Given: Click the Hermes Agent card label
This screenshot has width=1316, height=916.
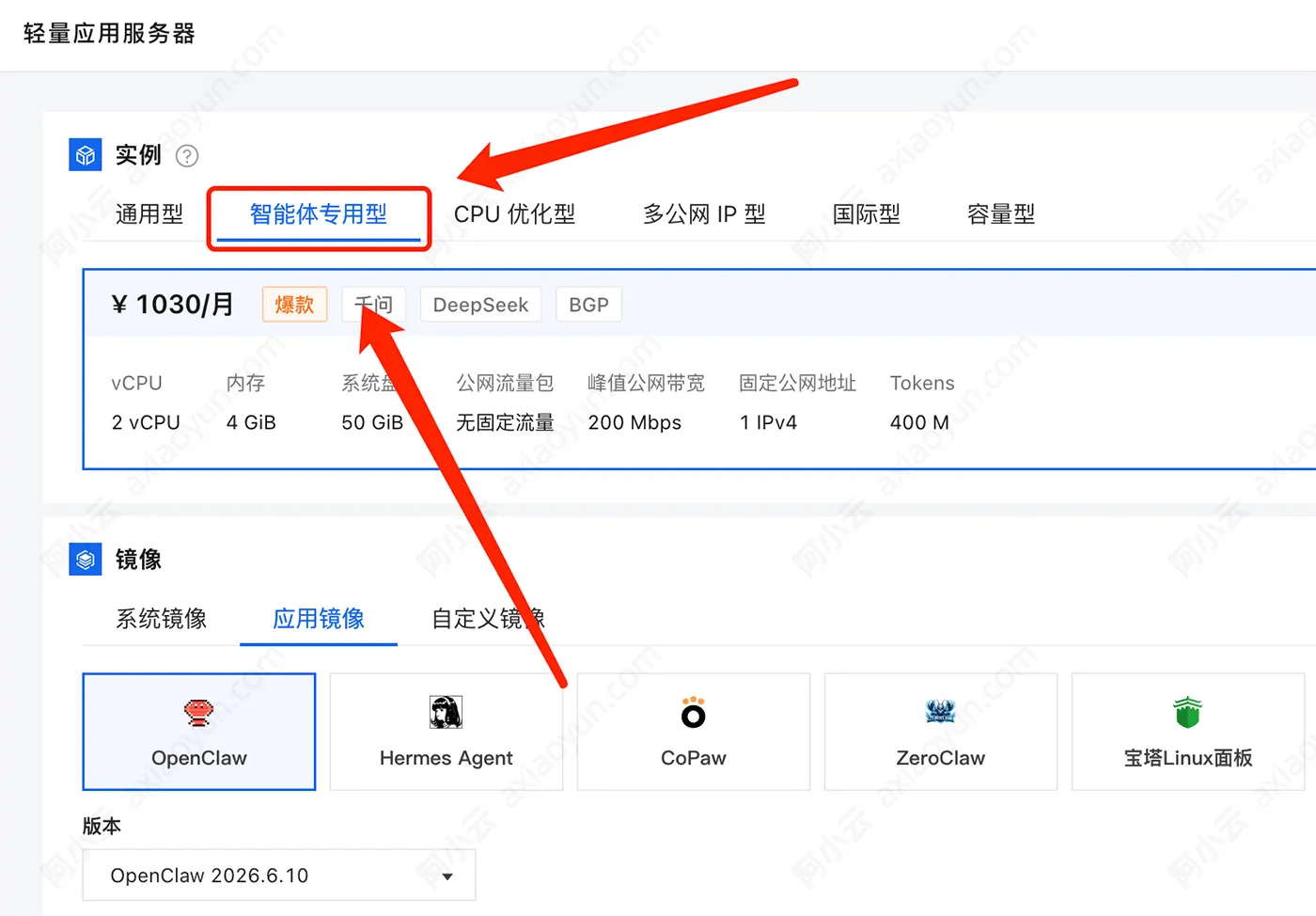Looking at the screenshot, I should 446,758.
